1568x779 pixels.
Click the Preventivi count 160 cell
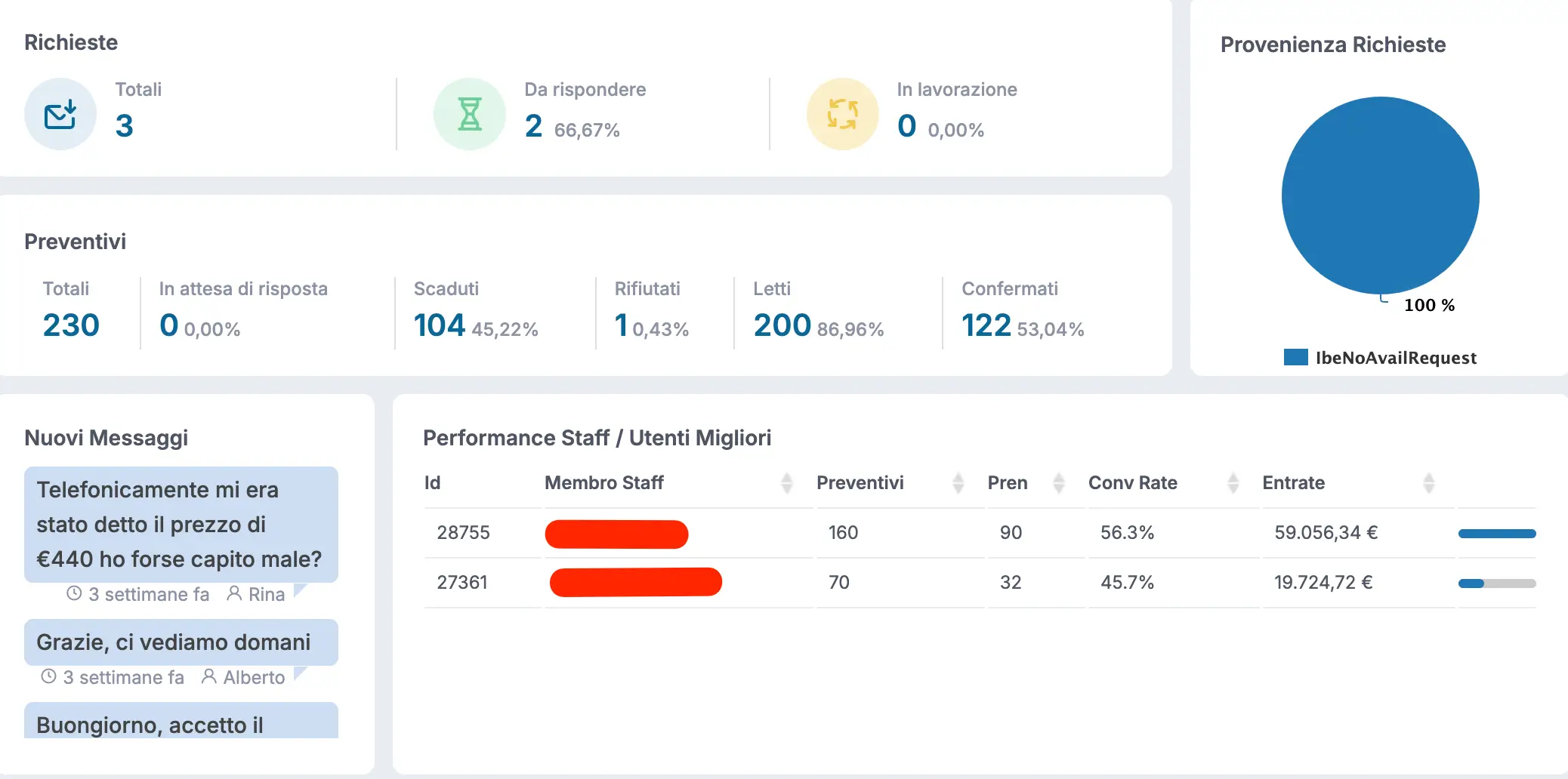click(x=843, y=533)
